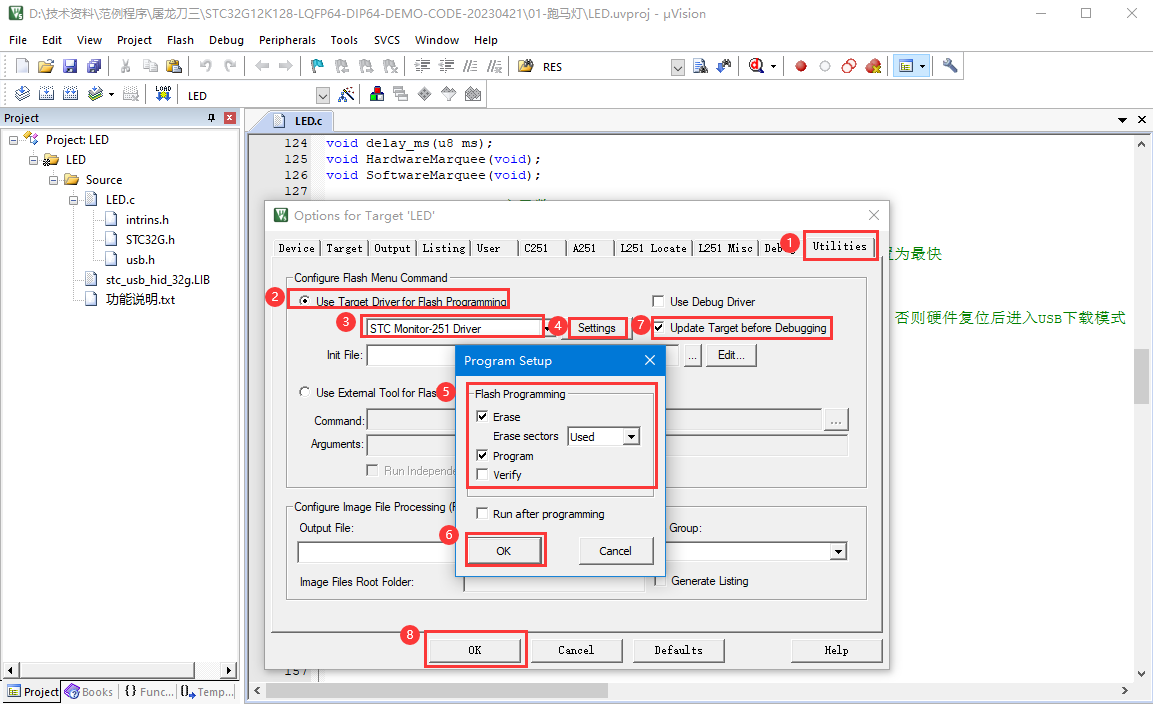The height and width of the screenshot is (705, 1153).
Task: Click the Translate current file icon
Action: tap(22, 94)
